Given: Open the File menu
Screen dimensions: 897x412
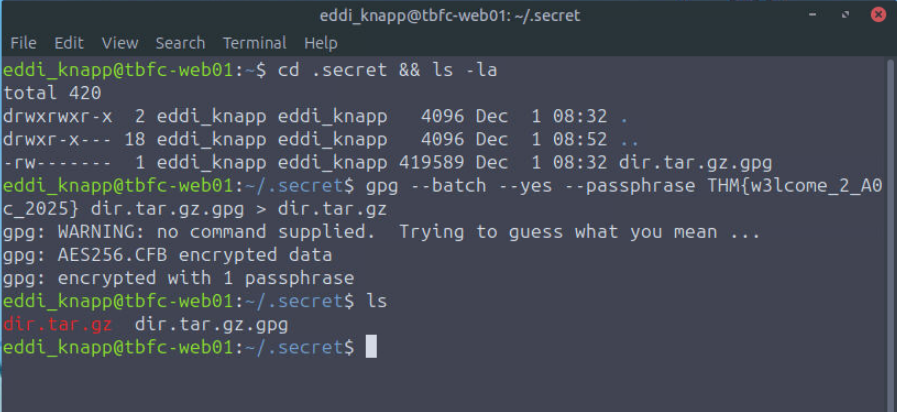Looking at the screenshot, I should tap(23, 43).
